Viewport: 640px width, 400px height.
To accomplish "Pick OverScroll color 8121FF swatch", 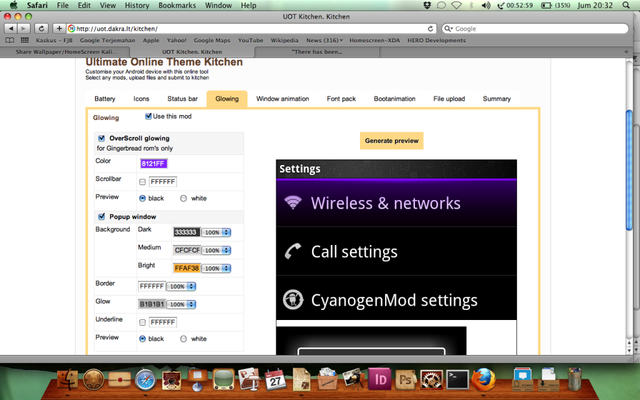I will point(154,164).
